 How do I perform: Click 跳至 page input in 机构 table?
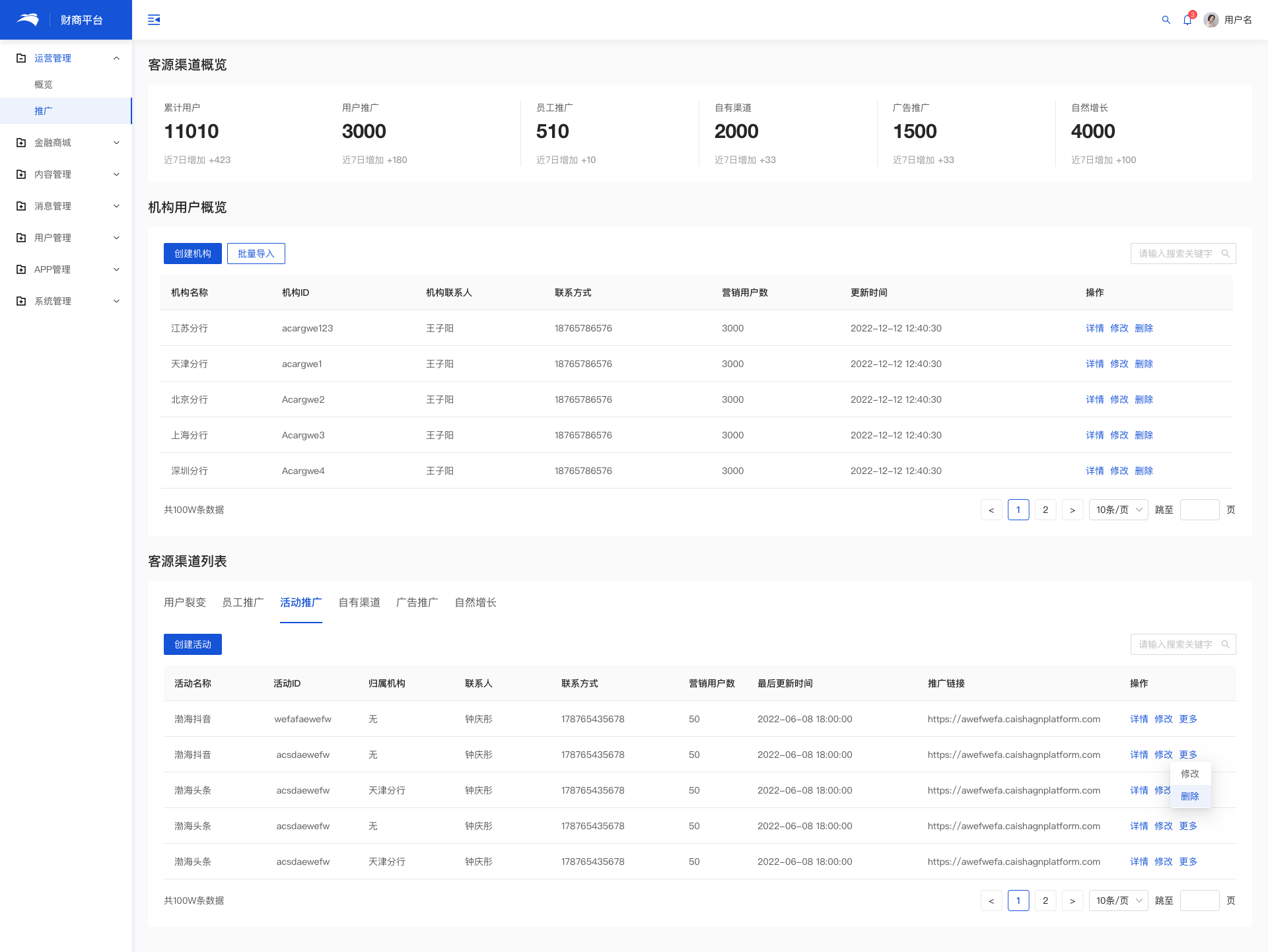(x=1200, y=510)
